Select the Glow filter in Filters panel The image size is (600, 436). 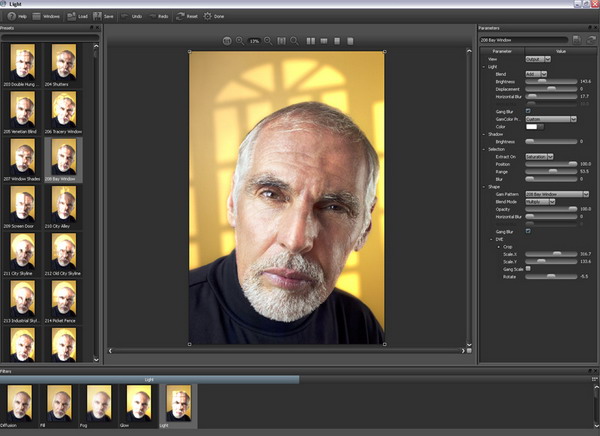pos(139,402)
